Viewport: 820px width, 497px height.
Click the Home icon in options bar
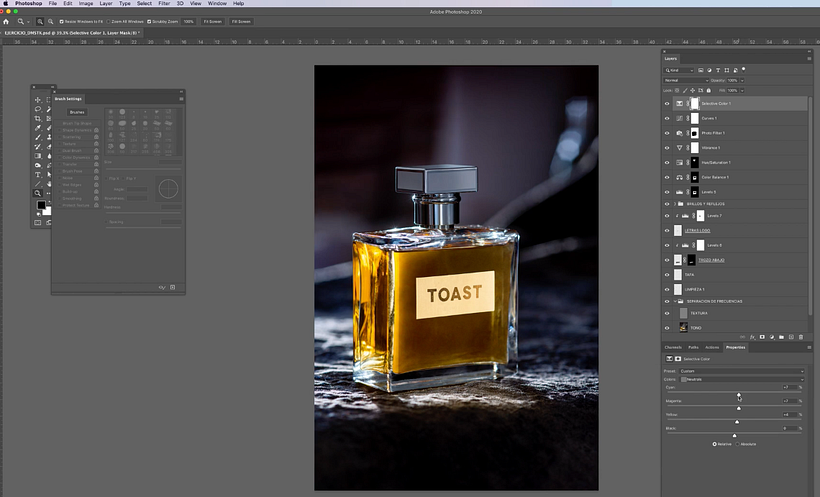(6, 20)
